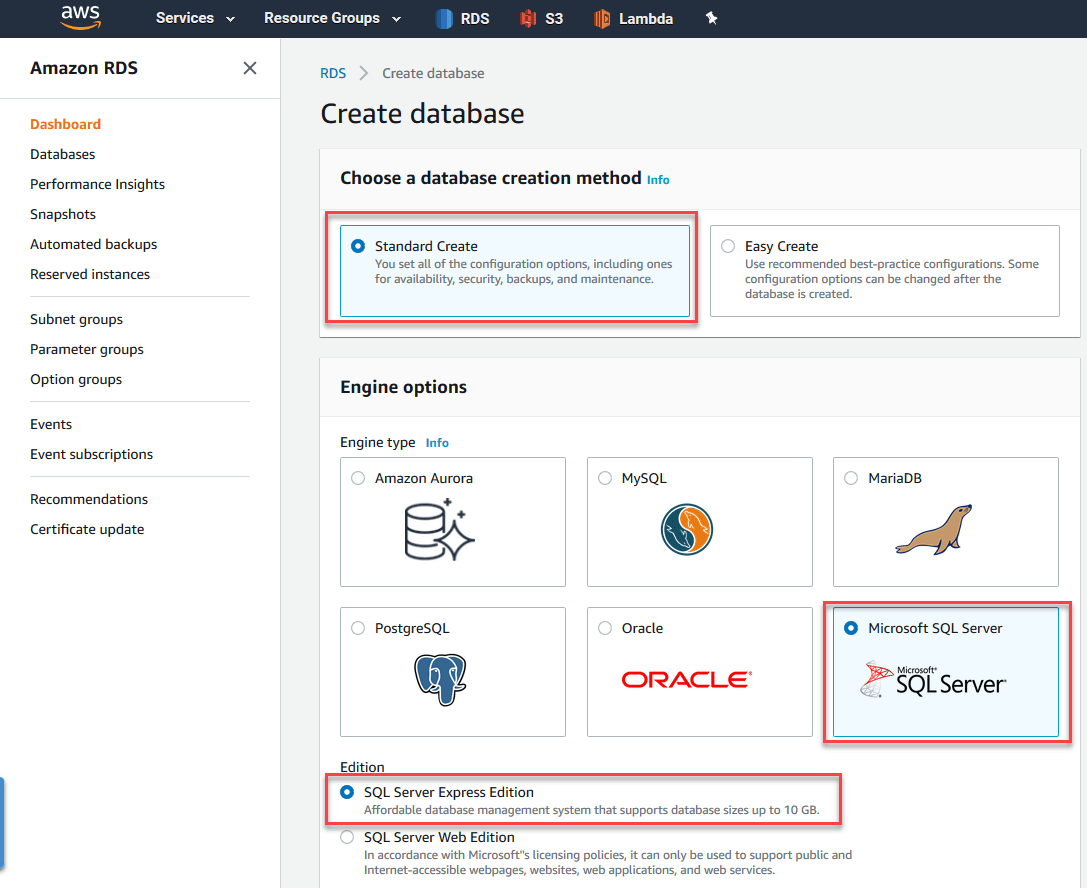Select the Amazon Aurora engine type
Screen dimensions: 1087x888
357,478
